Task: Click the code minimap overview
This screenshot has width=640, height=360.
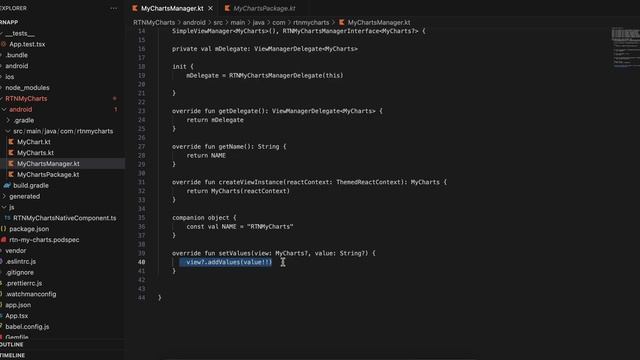Action: pyautogui.click(x=626, y=48)
